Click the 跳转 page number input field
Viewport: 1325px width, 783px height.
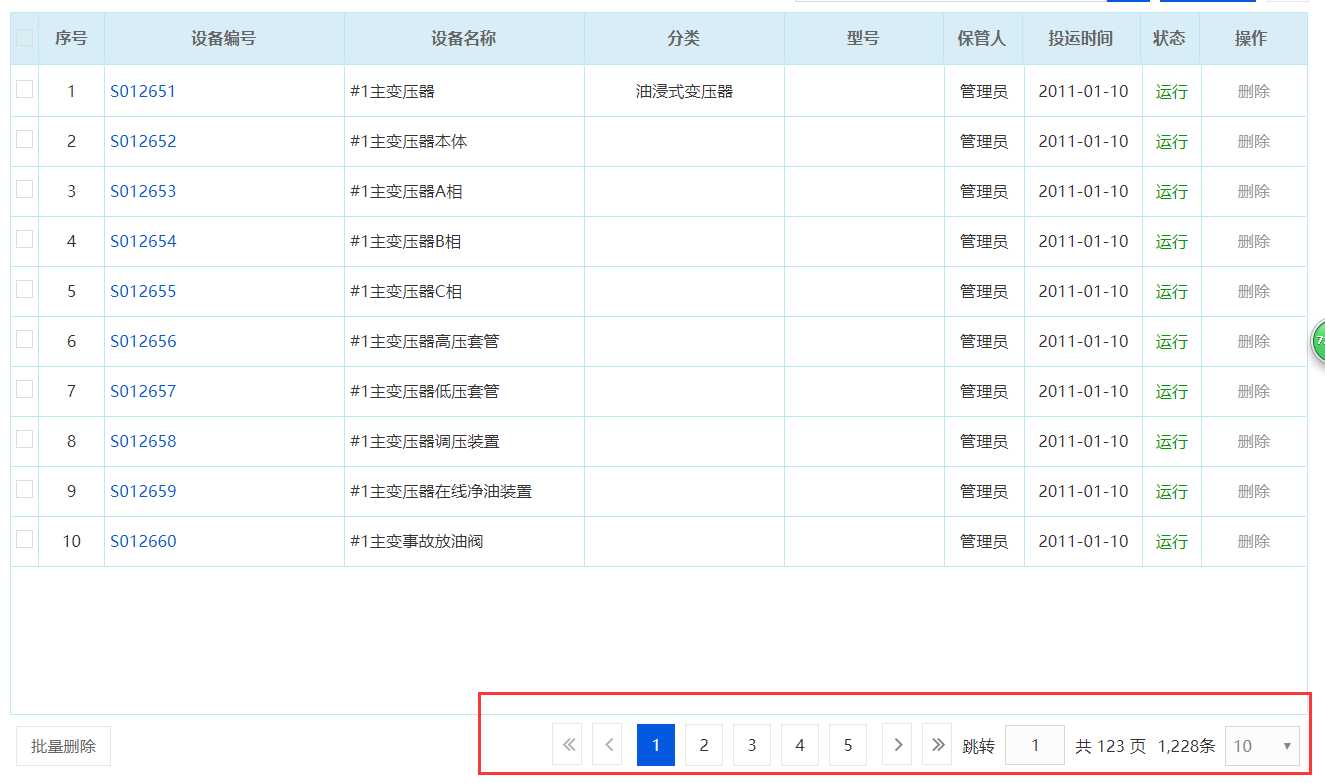(x=1034, y=745)
